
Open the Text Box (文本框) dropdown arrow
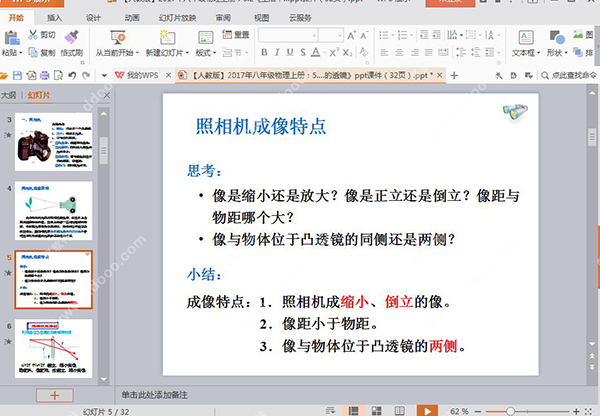538,53
